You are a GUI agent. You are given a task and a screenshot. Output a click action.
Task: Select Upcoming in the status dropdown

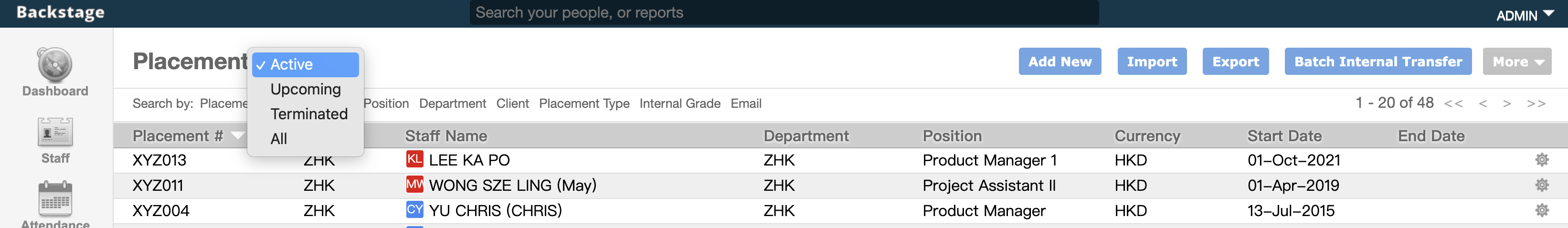[306, 89]
